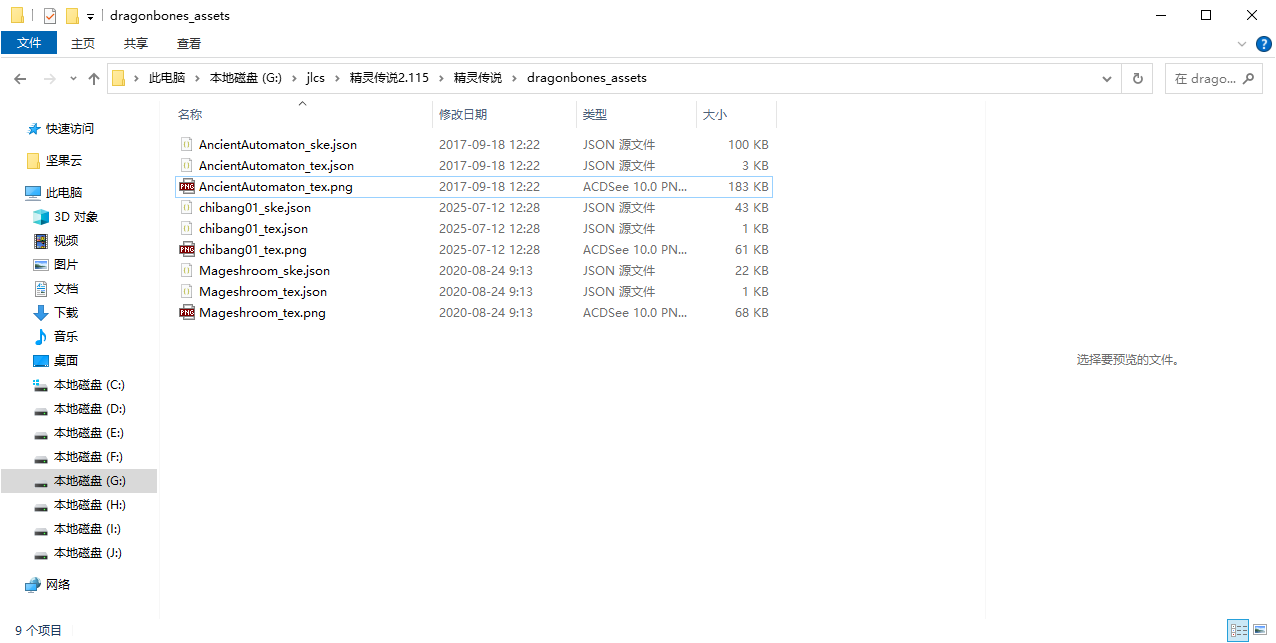
Task: Click the search magnifier icon
Action: pyautogui.click(x=1249, y=78)
